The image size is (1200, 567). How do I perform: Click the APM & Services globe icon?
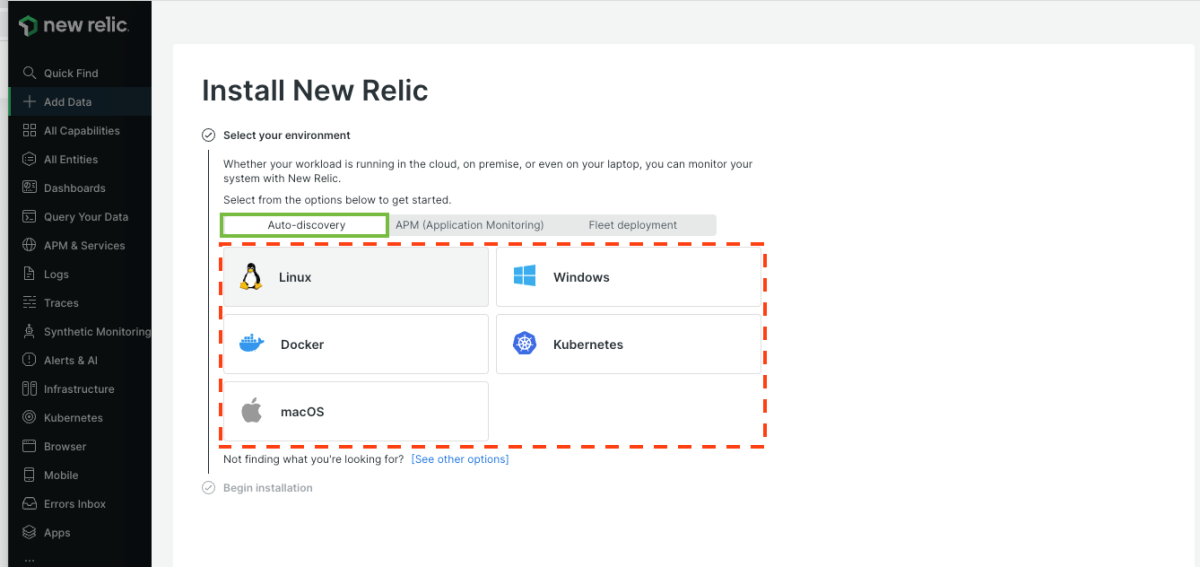click(29, 245)
